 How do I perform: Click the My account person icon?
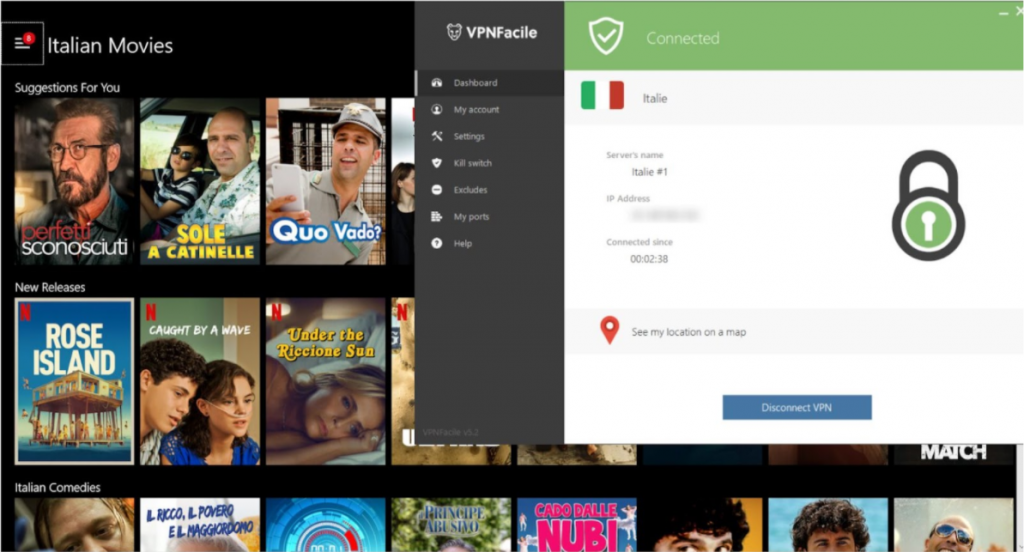437,110
